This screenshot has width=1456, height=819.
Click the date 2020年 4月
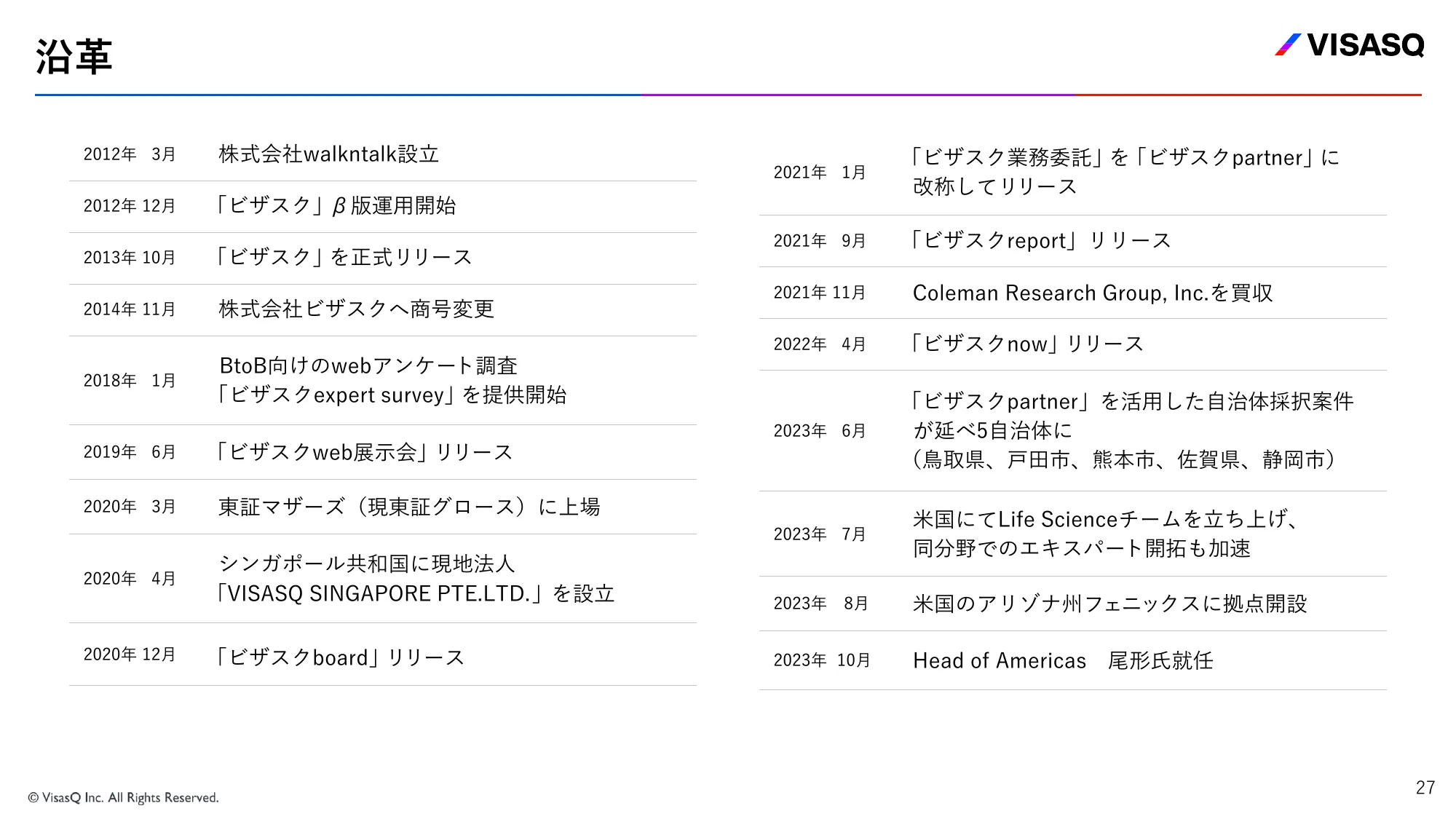[x=130, y=579]
